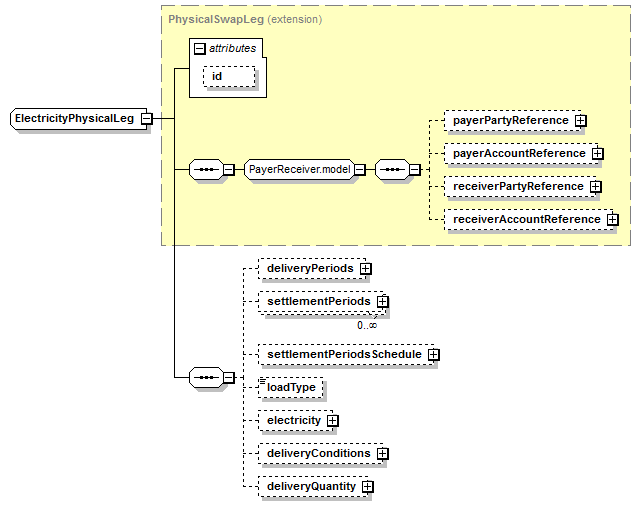Screen dimensions: 641x506
Task: Select the deliveryPeriods label
Action: 310,269
